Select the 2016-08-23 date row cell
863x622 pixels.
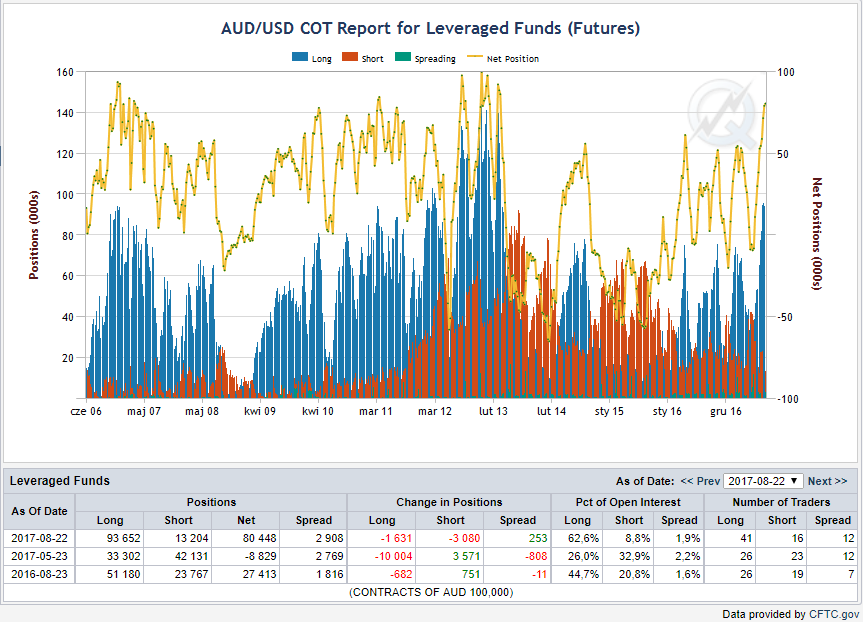point(39,575)
